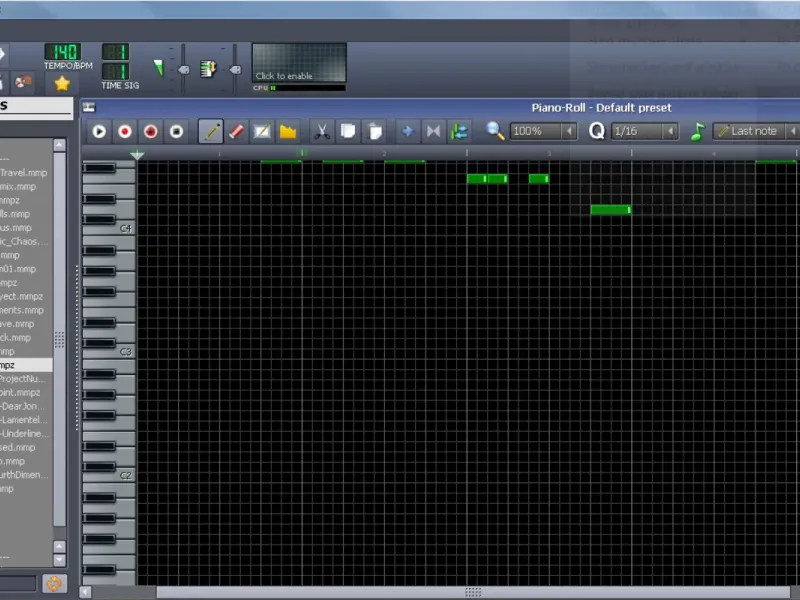Click the Cut scissors icon
The height and width of the screenshot is (600, 800).
pyautogui.click(x=321, y=132)
